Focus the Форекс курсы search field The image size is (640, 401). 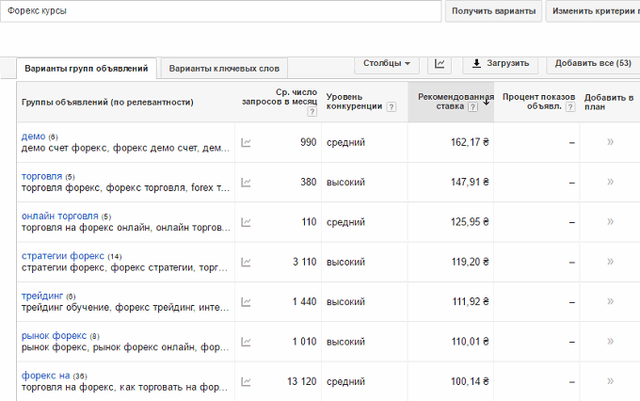click(x=221, y=11)
